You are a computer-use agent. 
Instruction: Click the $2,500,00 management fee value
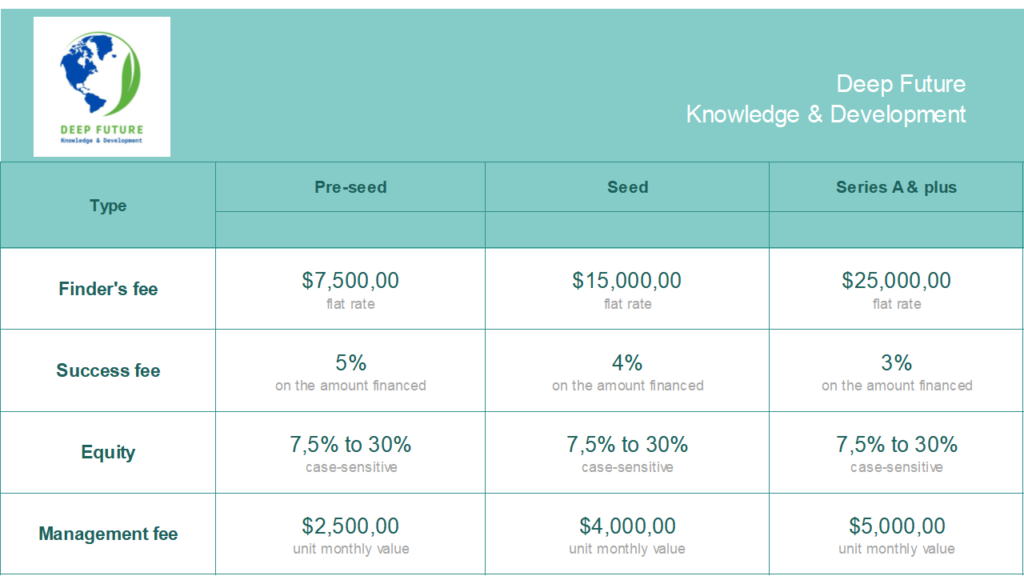click(351, 526)
